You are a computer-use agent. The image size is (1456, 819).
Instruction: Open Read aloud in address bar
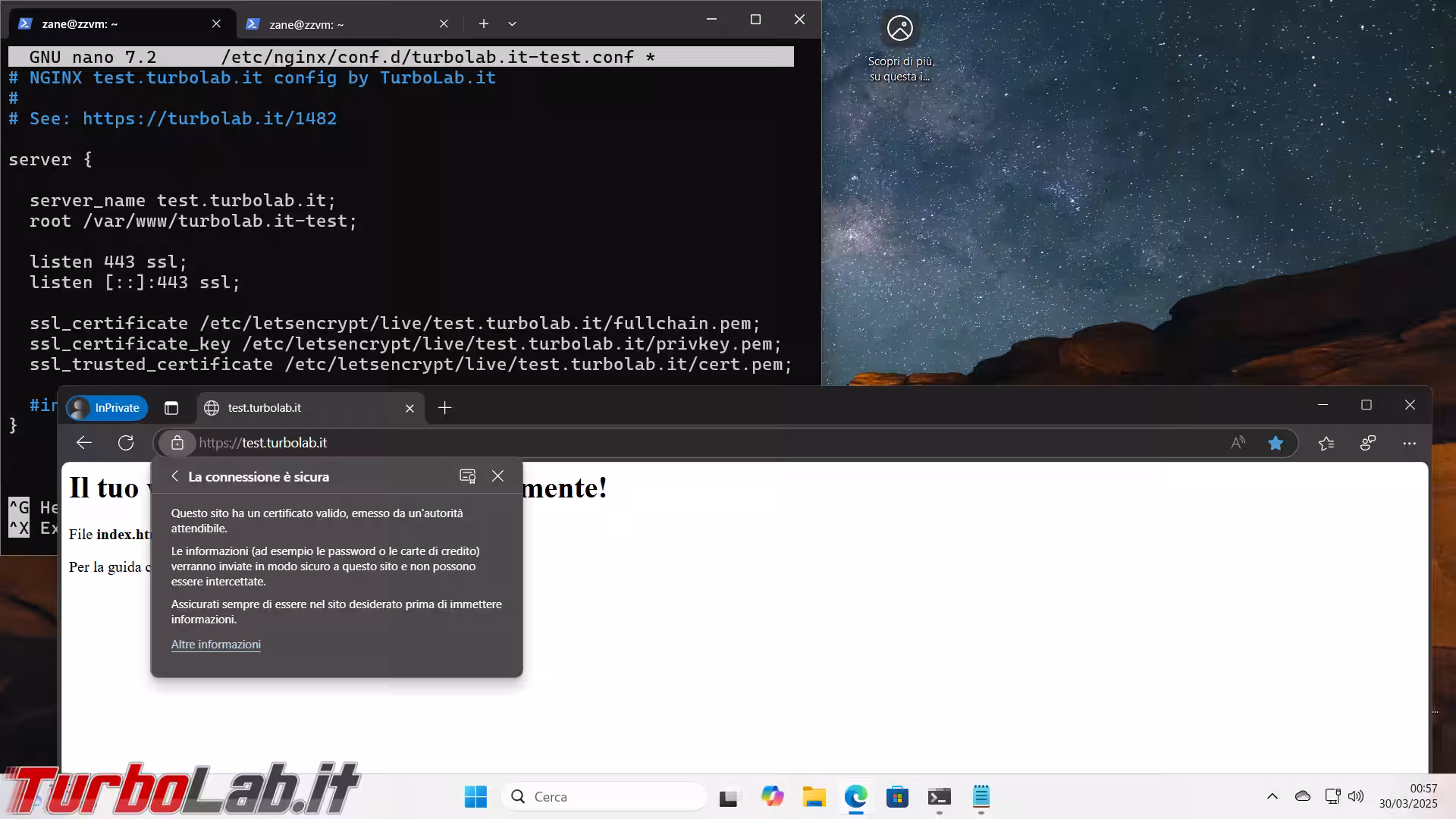1238,443
